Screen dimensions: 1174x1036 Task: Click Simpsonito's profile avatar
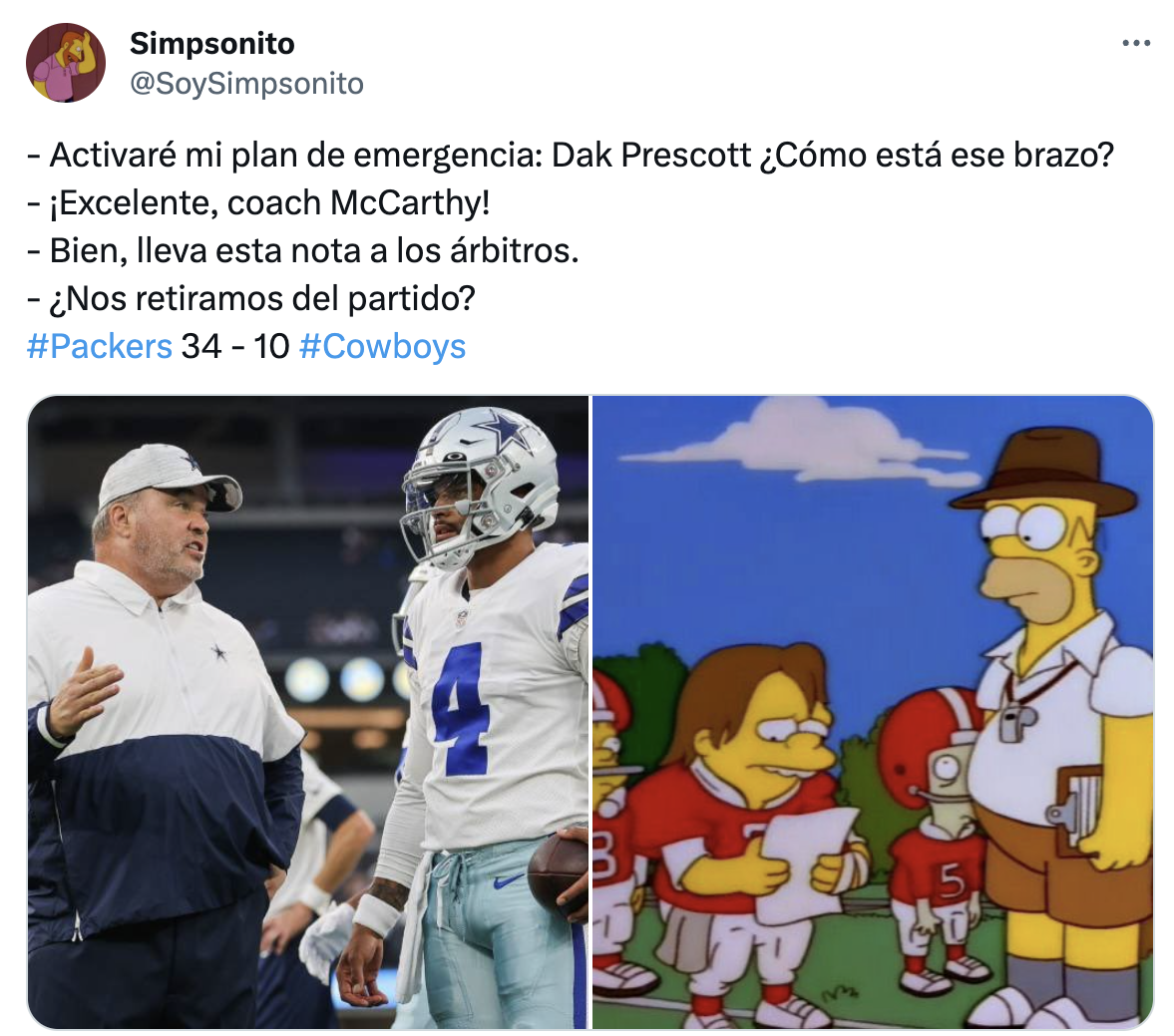click(x=66, y=63)
